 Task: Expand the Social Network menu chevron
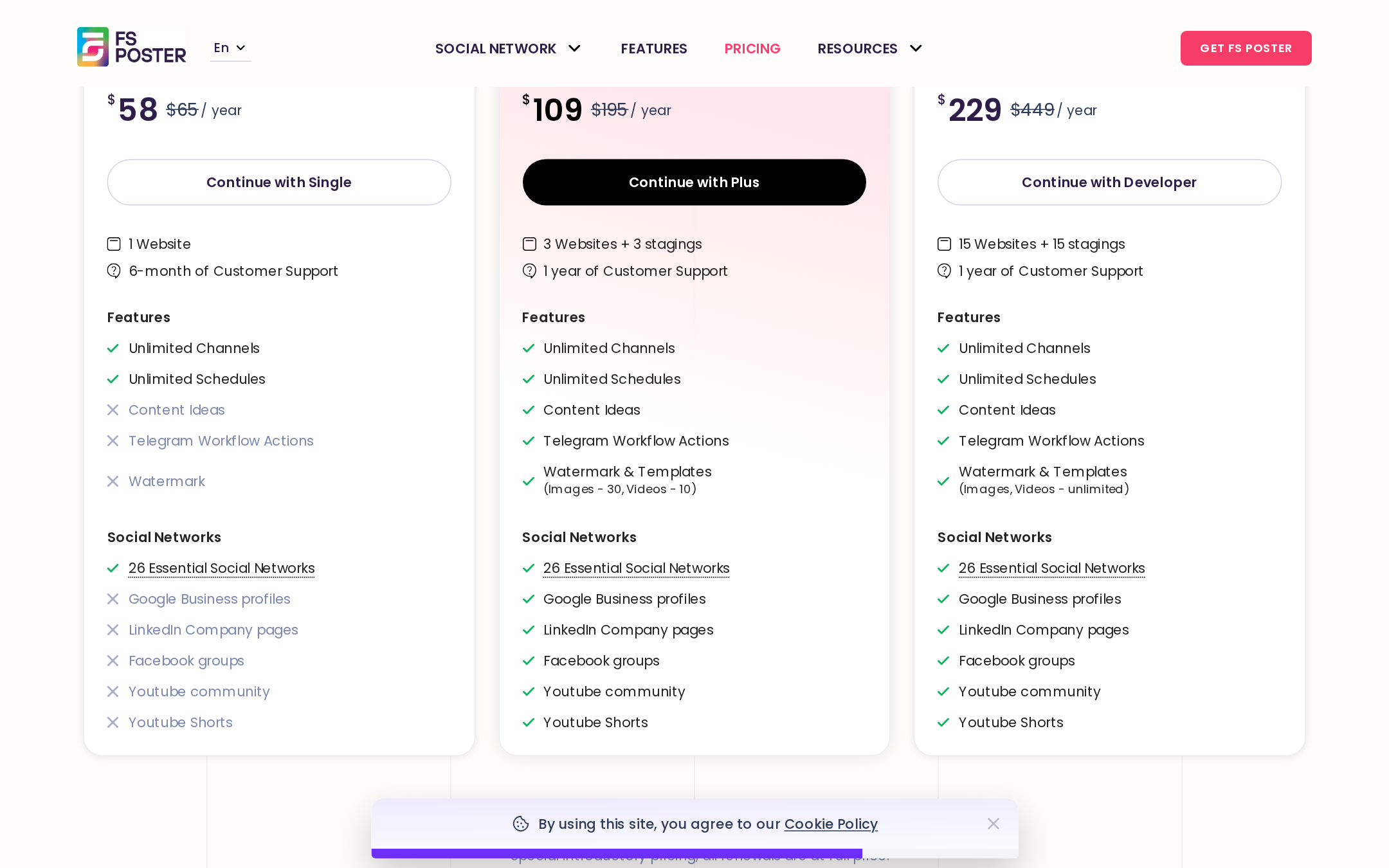tap(575, 48)
